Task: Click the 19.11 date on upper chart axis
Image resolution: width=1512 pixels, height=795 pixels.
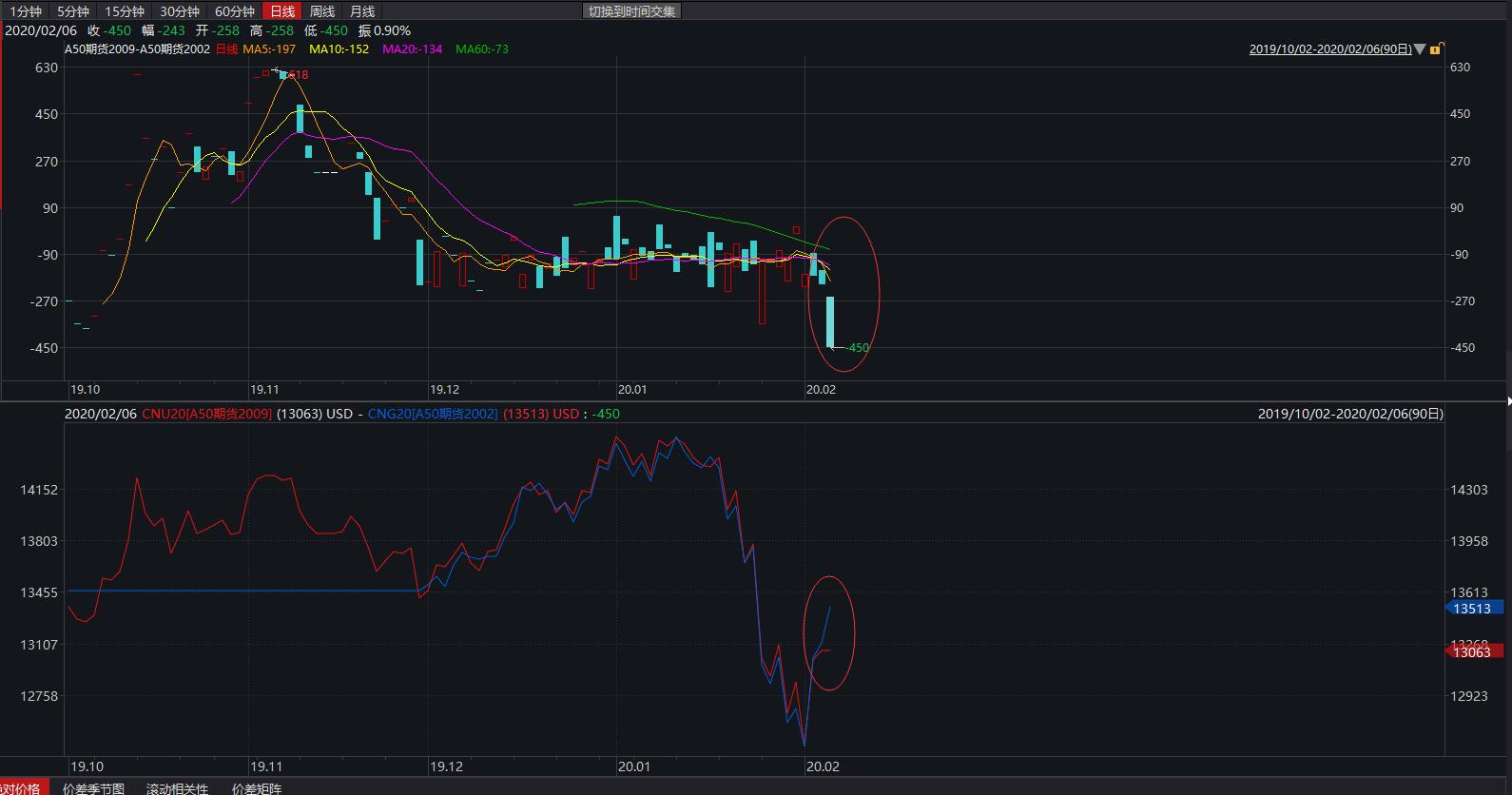Action: [264, 389]
